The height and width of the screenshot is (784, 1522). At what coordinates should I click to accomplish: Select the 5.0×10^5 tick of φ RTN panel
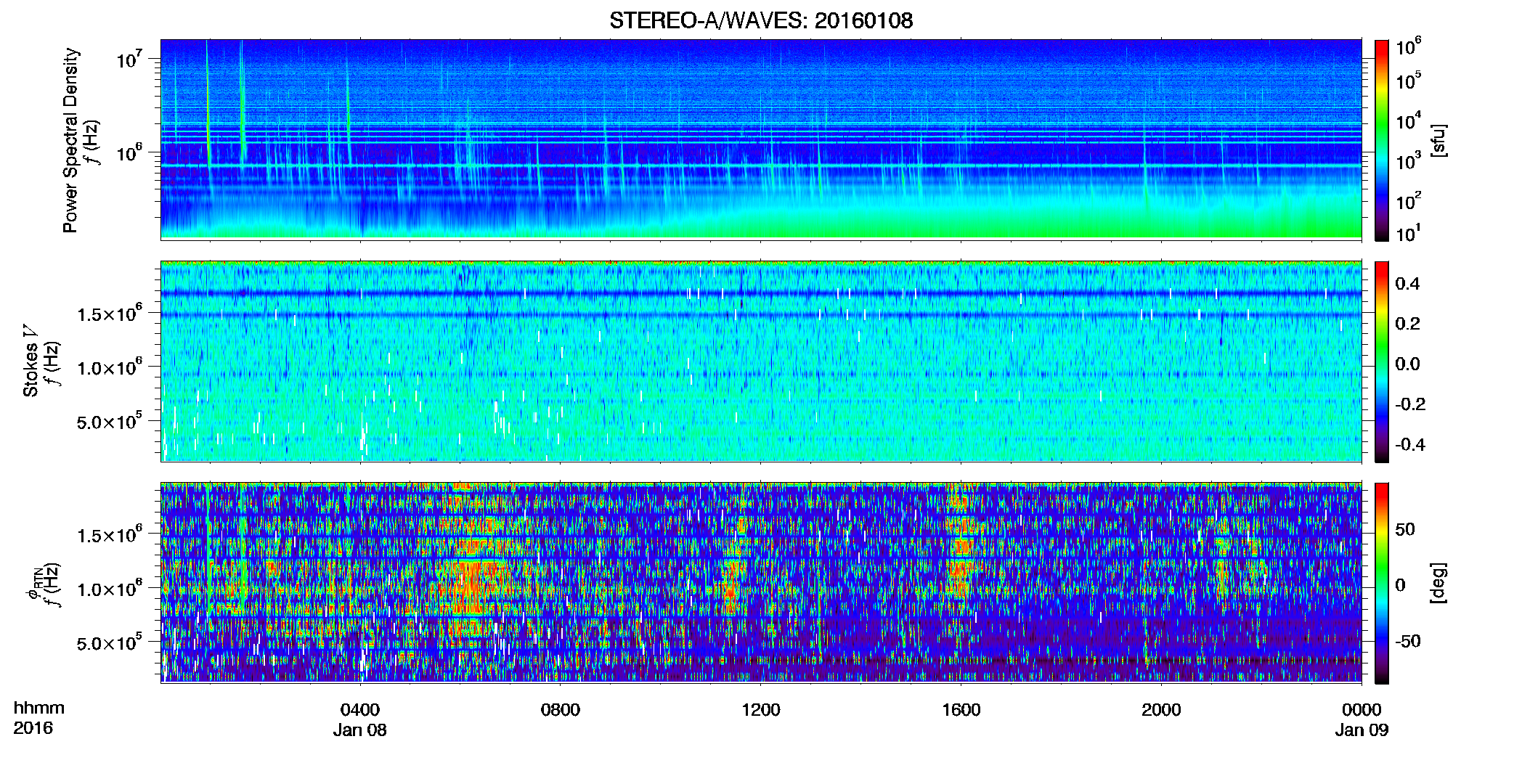110,642
